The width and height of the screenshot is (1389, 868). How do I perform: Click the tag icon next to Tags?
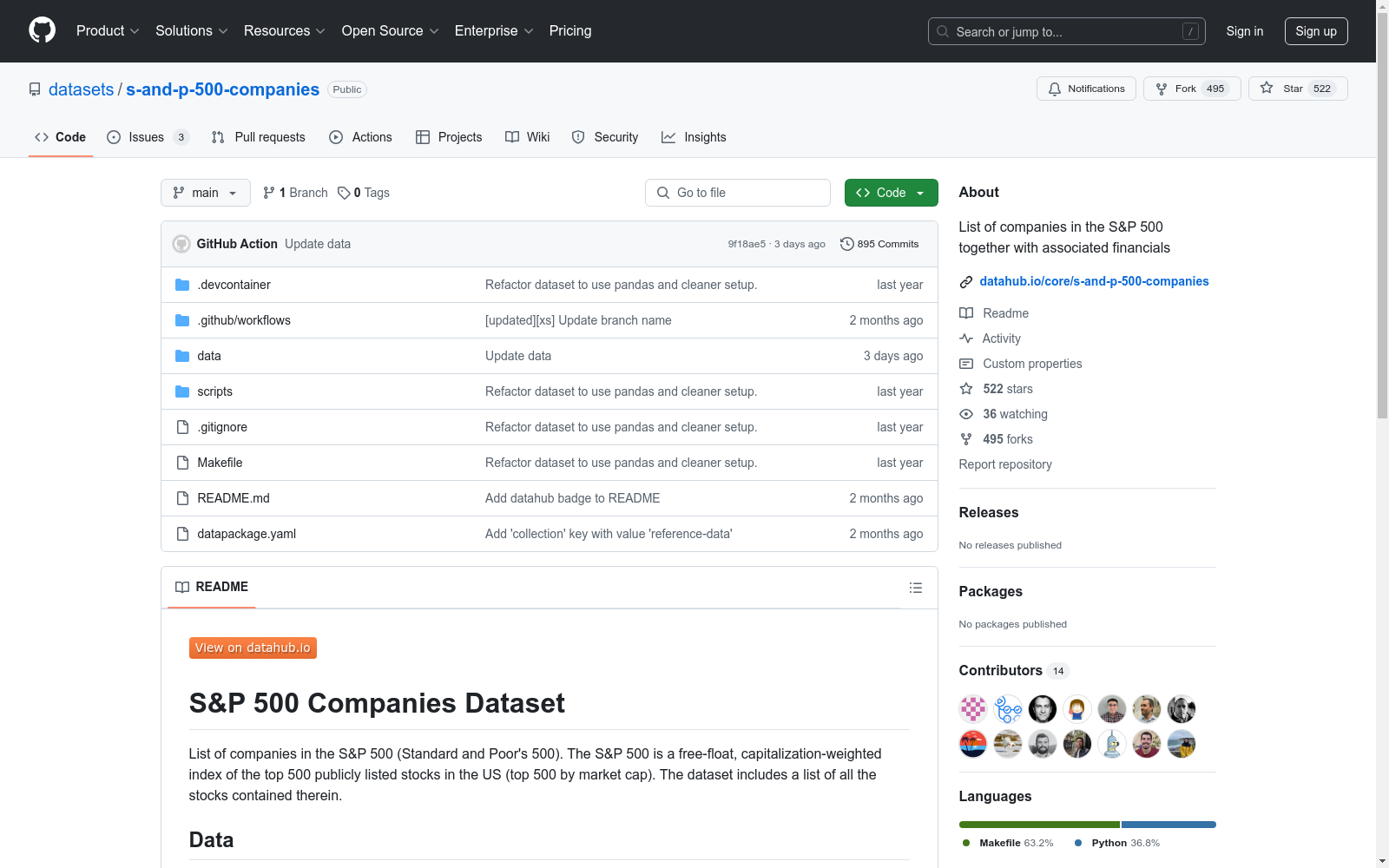pyautogui.click(x=344, y=193)
